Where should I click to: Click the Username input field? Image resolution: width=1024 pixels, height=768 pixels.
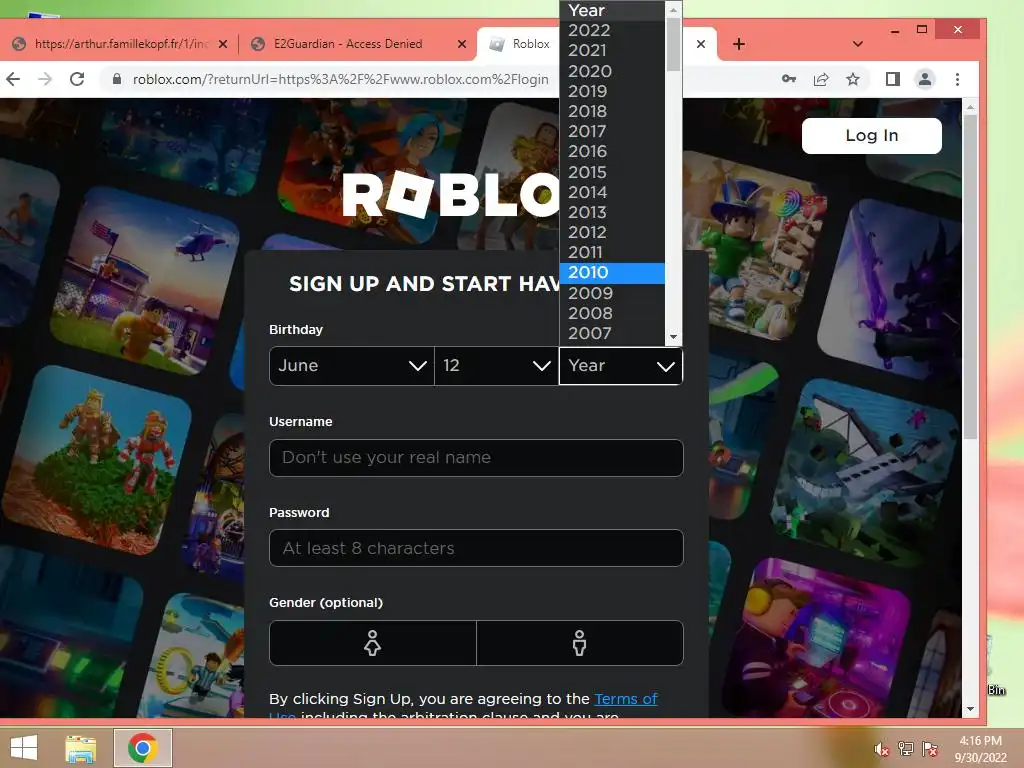(476, 458)
